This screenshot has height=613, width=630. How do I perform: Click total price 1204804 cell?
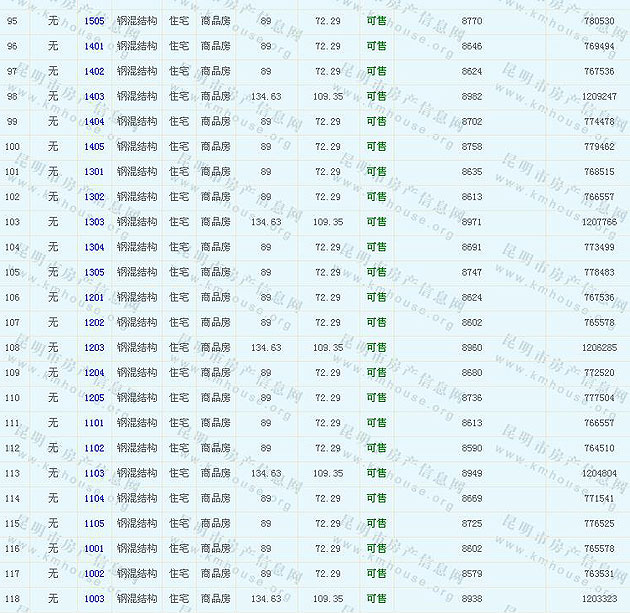coord(599,473)
